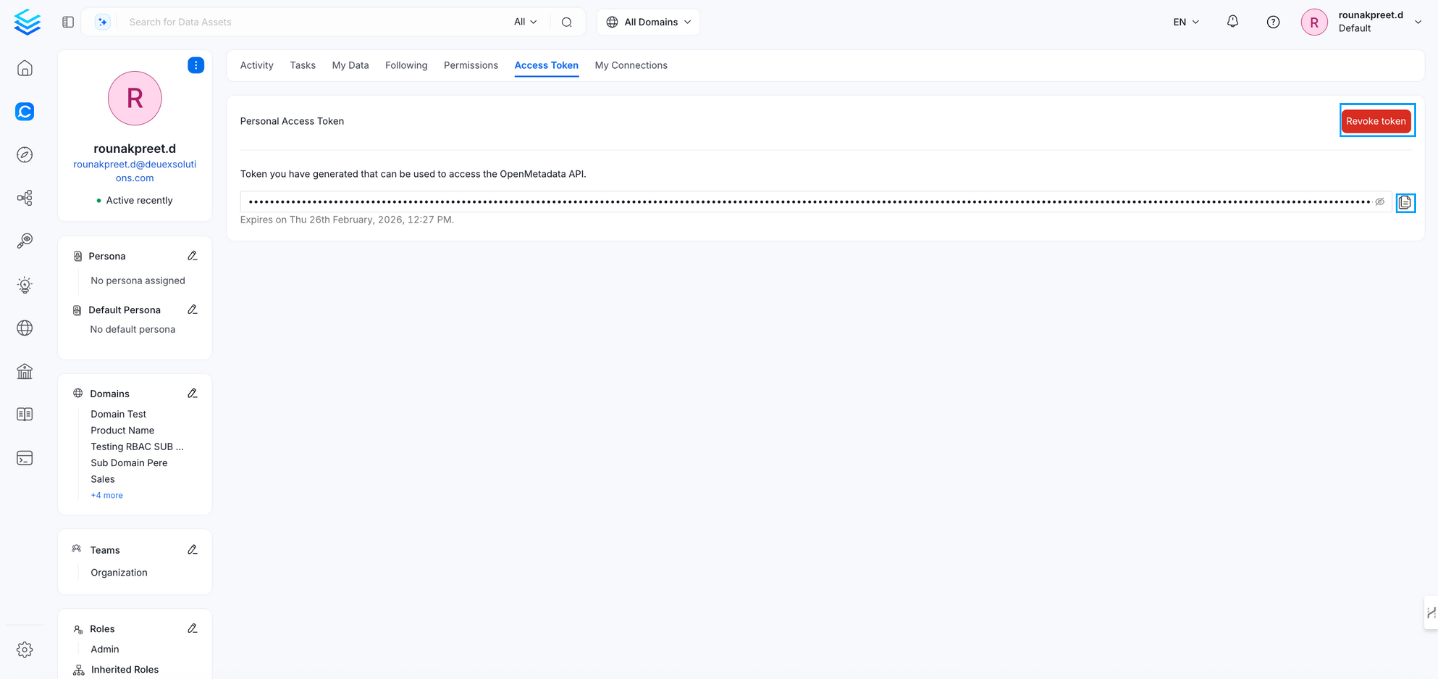Click the sparkle AI search icon
This screenshot has width=1438, height=679.
pos(102,22)
